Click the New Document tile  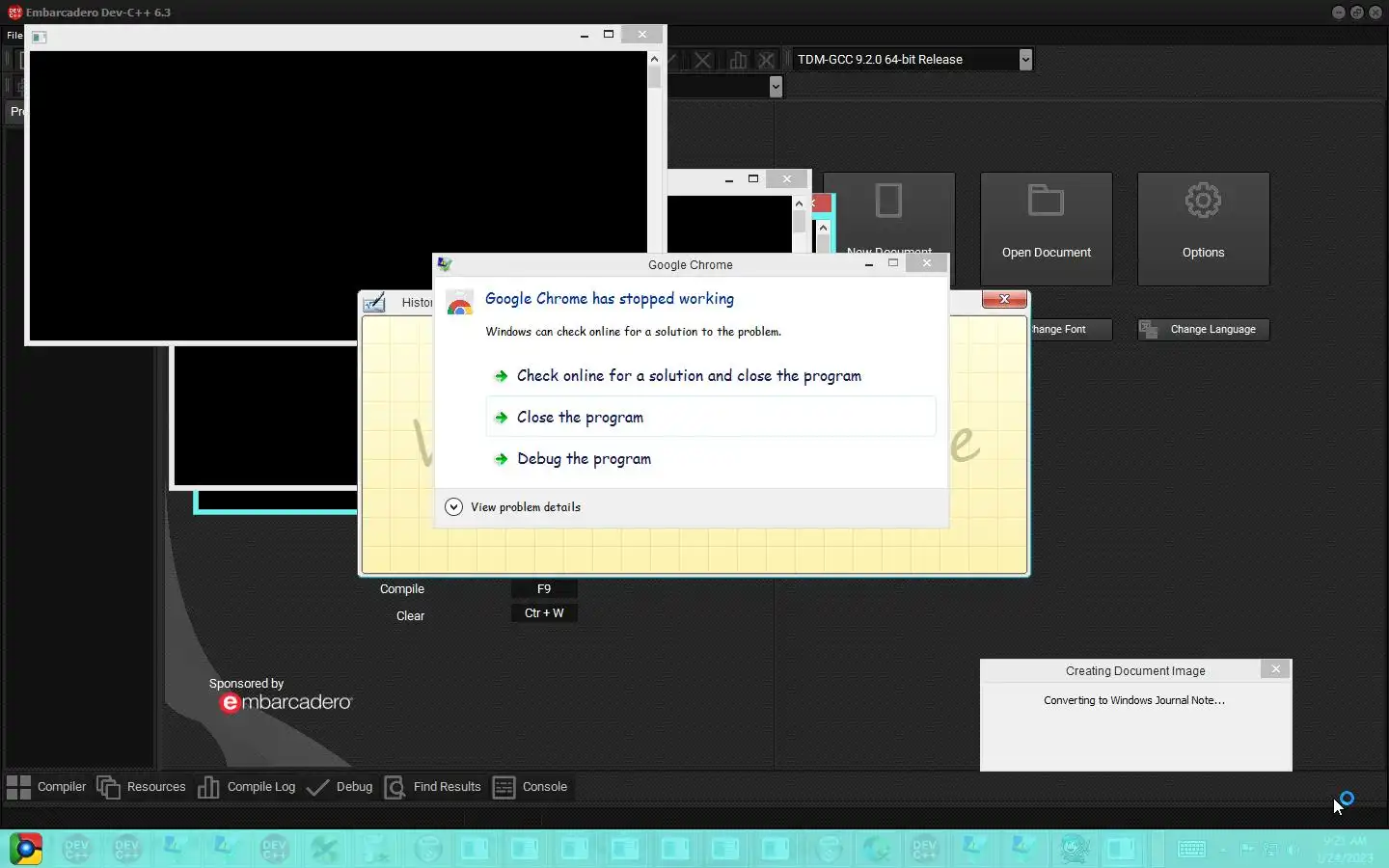click(x=888, y=214)
